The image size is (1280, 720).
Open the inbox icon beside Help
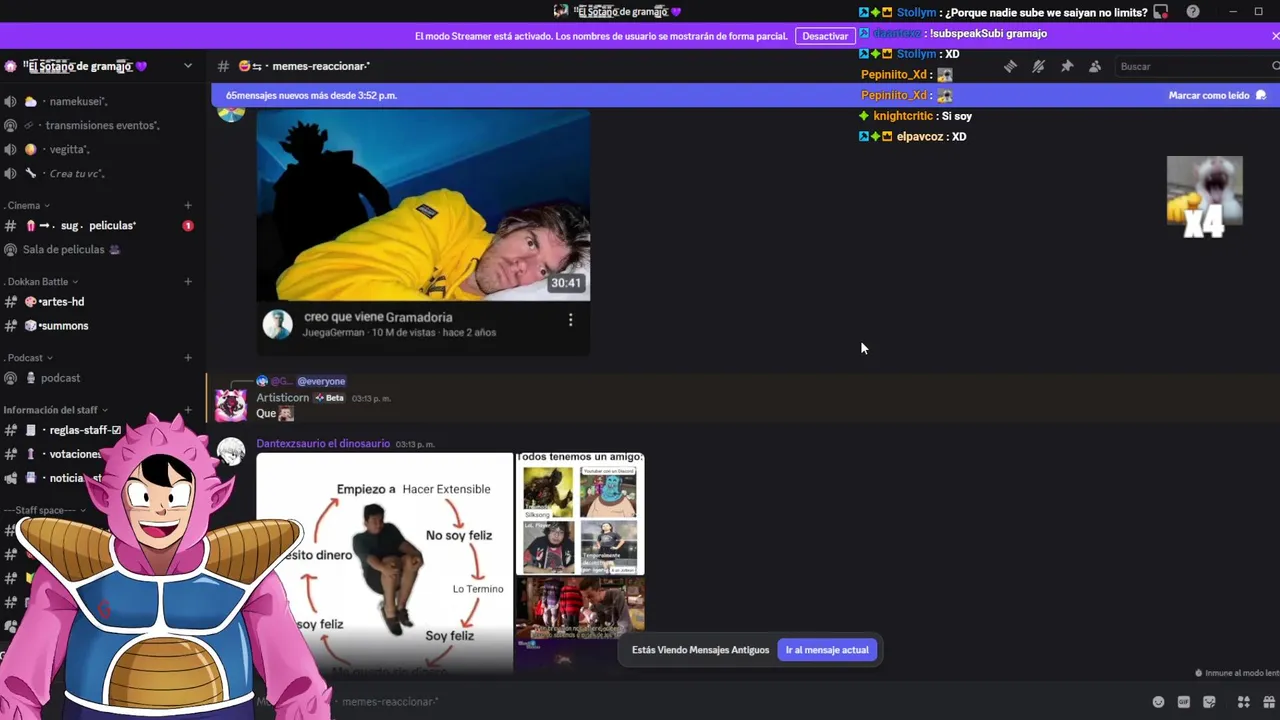[x=1160, y=12]
